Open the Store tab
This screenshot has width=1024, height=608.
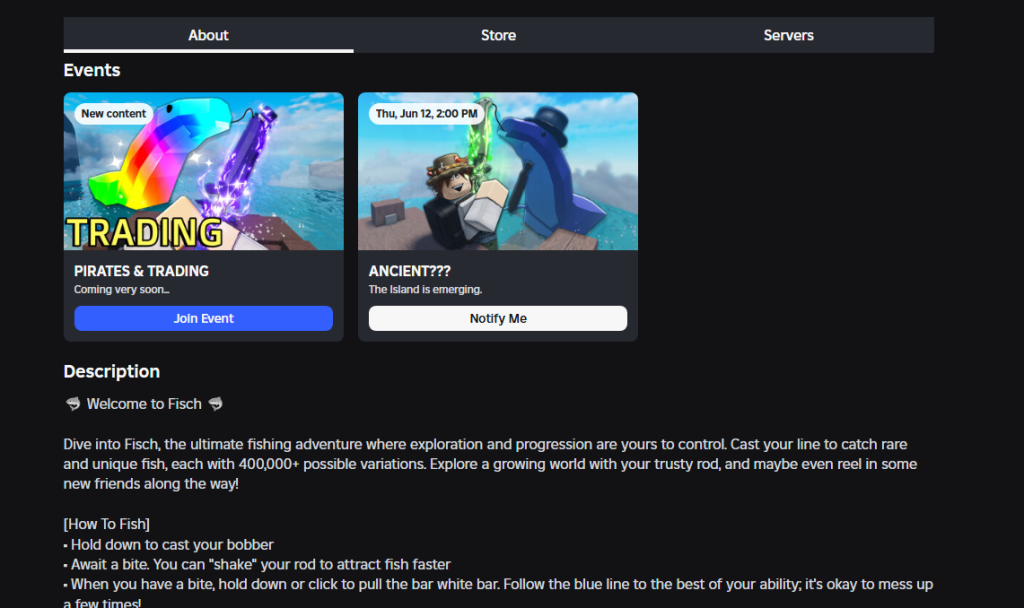point(498,35)
